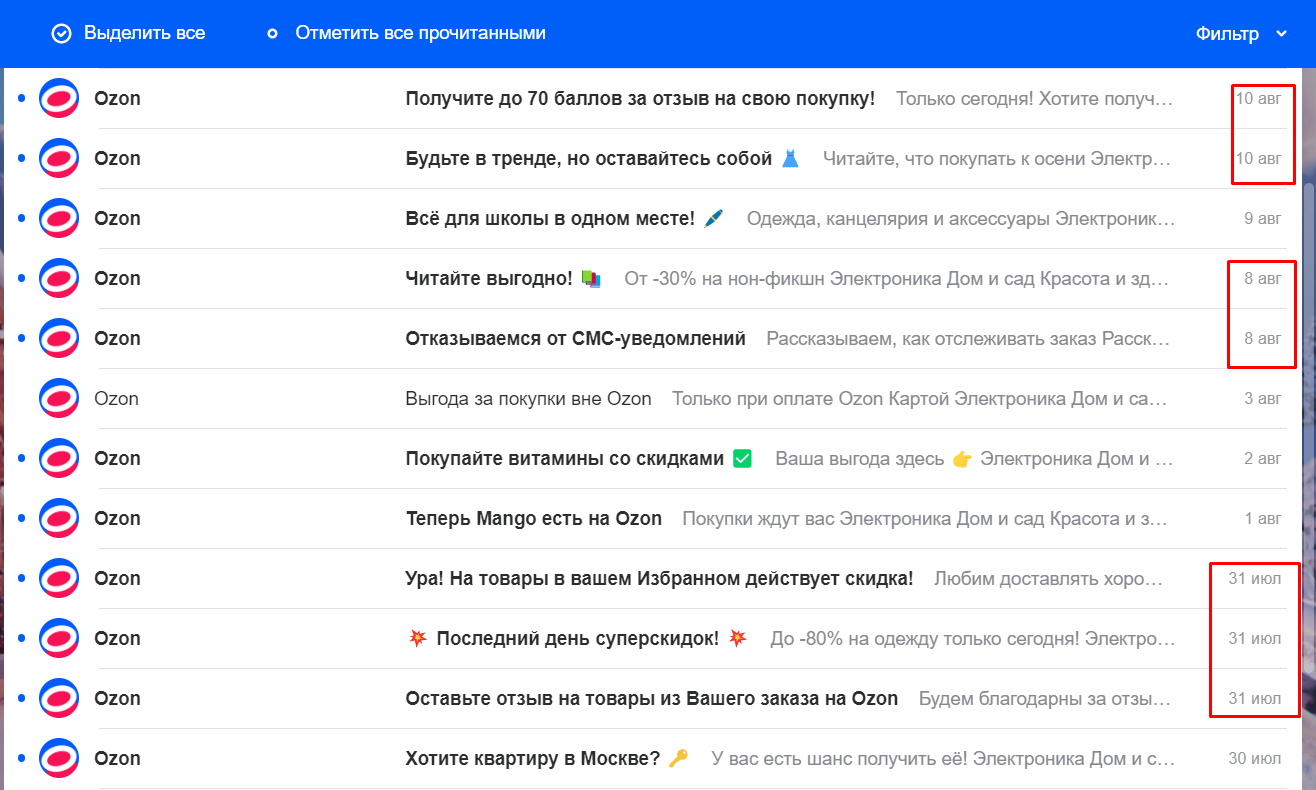Click Ozon avatar on 'Отказываемся от СМС-уведомлений' email

pyautogui.click(x=59, y=338)
